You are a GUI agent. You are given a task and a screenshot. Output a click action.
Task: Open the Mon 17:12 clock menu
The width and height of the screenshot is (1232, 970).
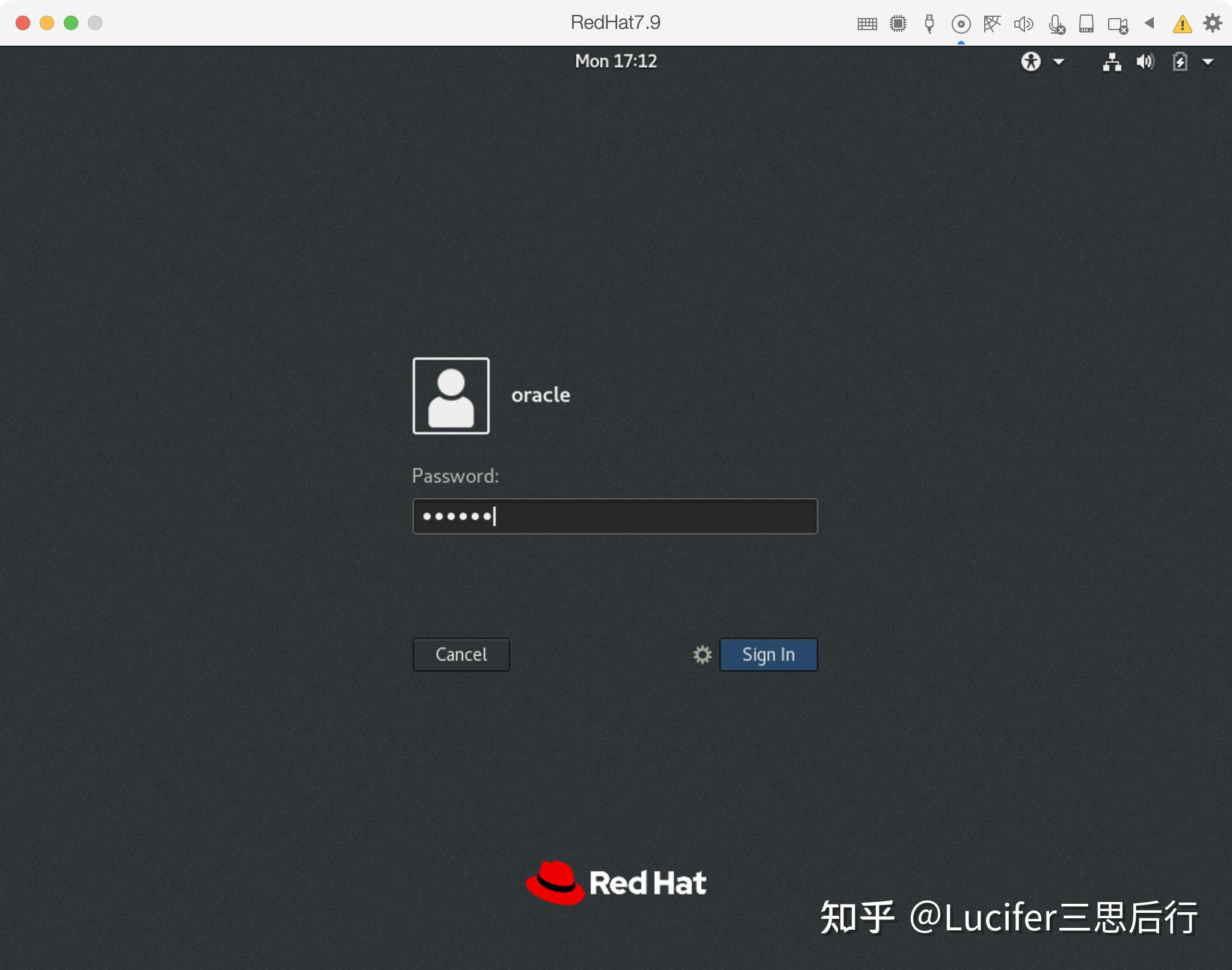point(615,61)
